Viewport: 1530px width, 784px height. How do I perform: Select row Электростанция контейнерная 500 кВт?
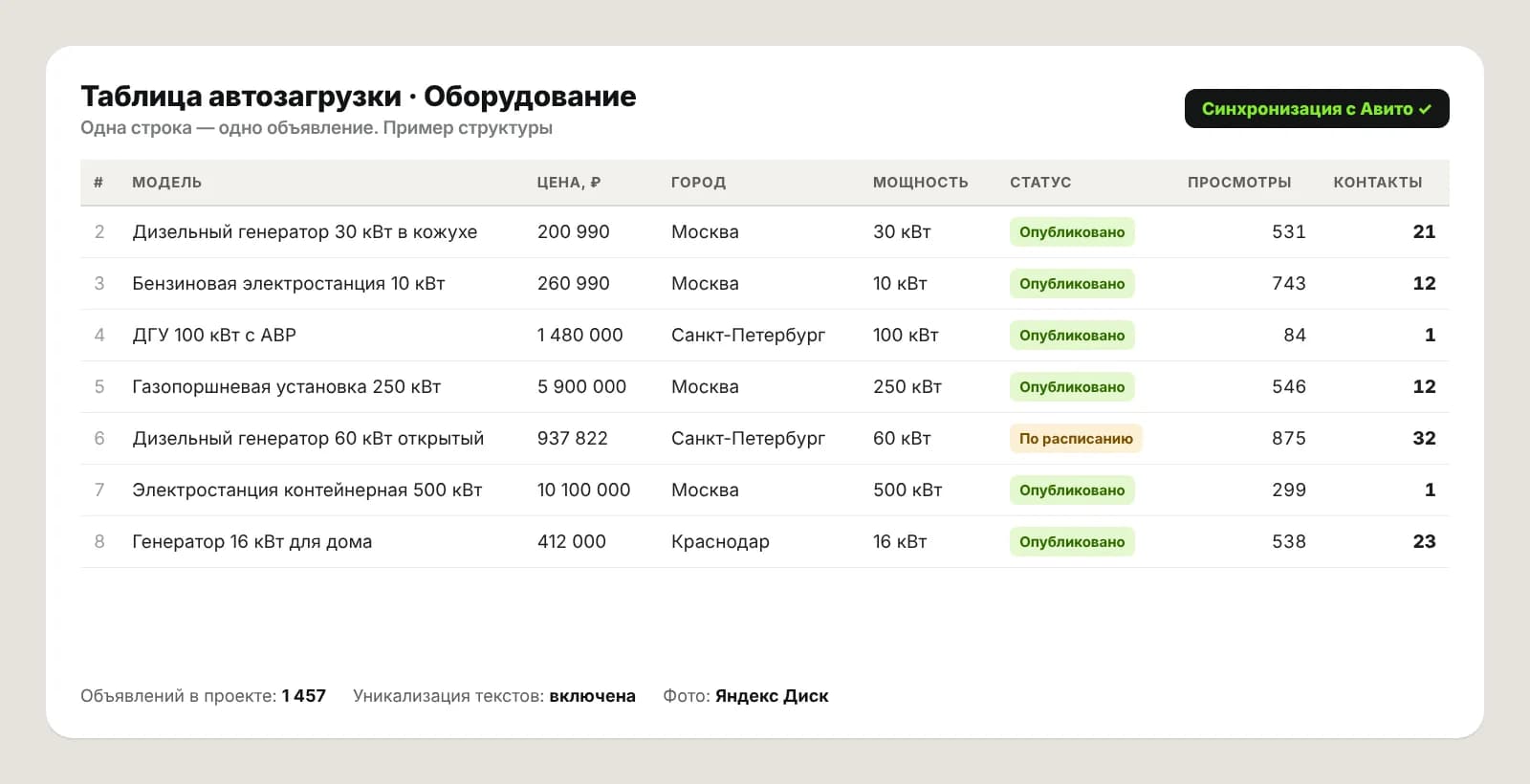click(x=765, y=490)
